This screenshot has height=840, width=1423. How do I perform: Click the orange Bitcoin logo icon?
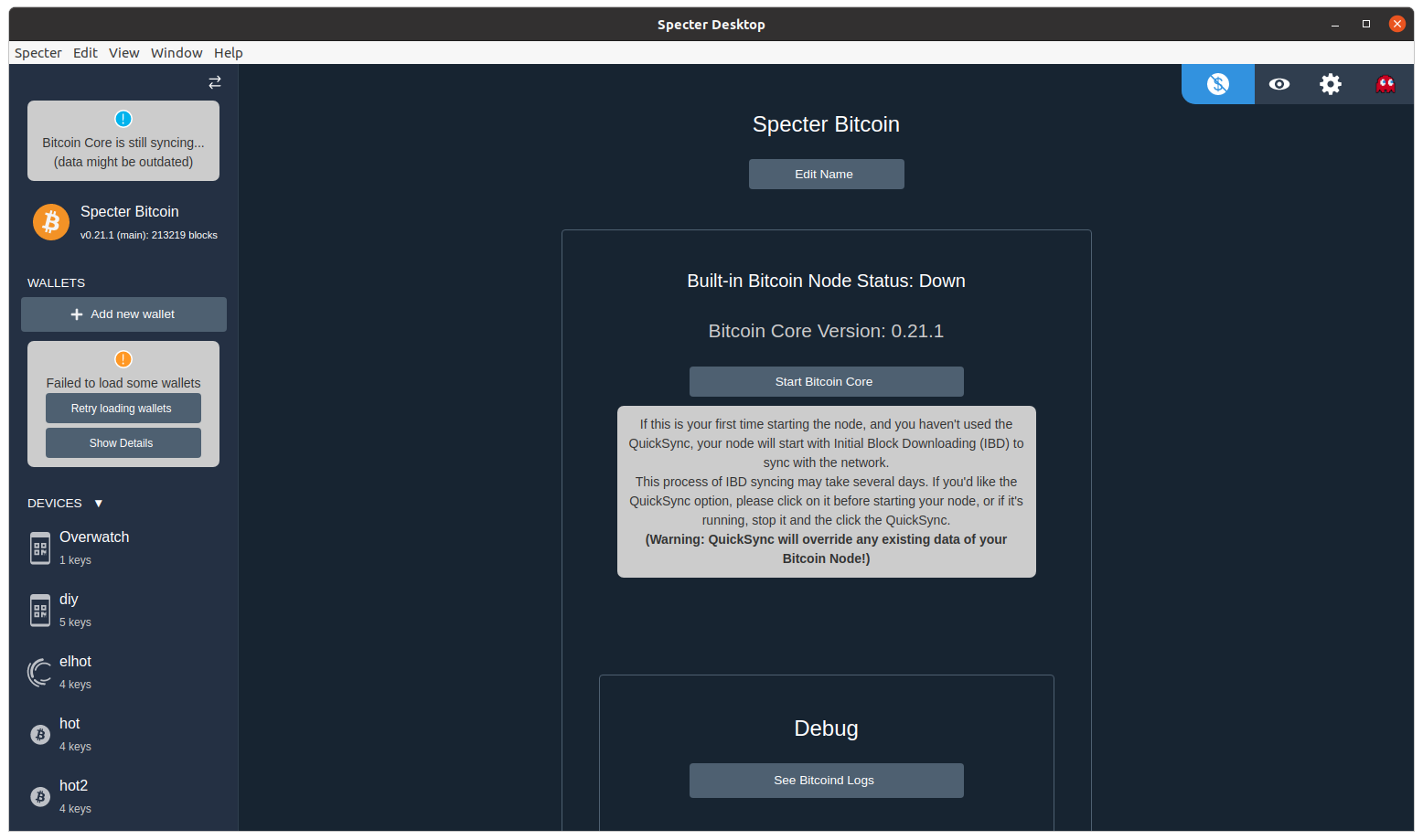[x=51, y=222]
